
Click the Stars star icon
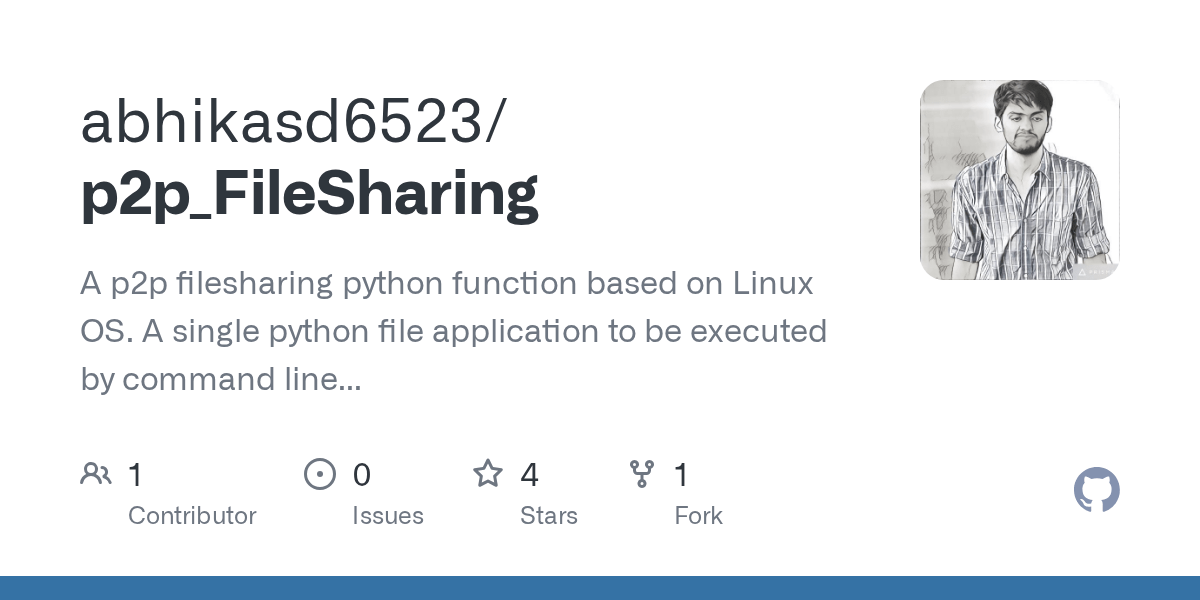(488, 473)
